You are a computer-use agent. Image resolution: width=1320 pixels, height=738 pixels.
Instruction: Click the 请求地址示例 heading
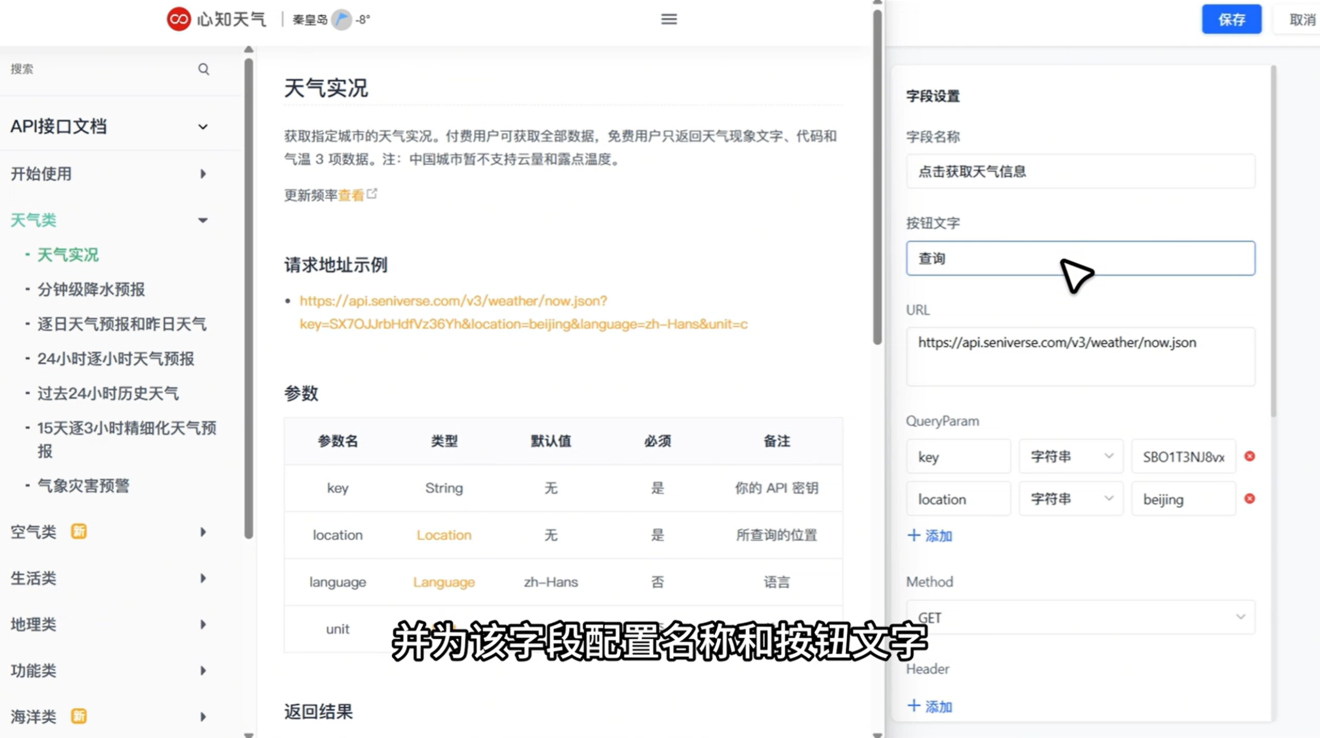tap(336, 265)
